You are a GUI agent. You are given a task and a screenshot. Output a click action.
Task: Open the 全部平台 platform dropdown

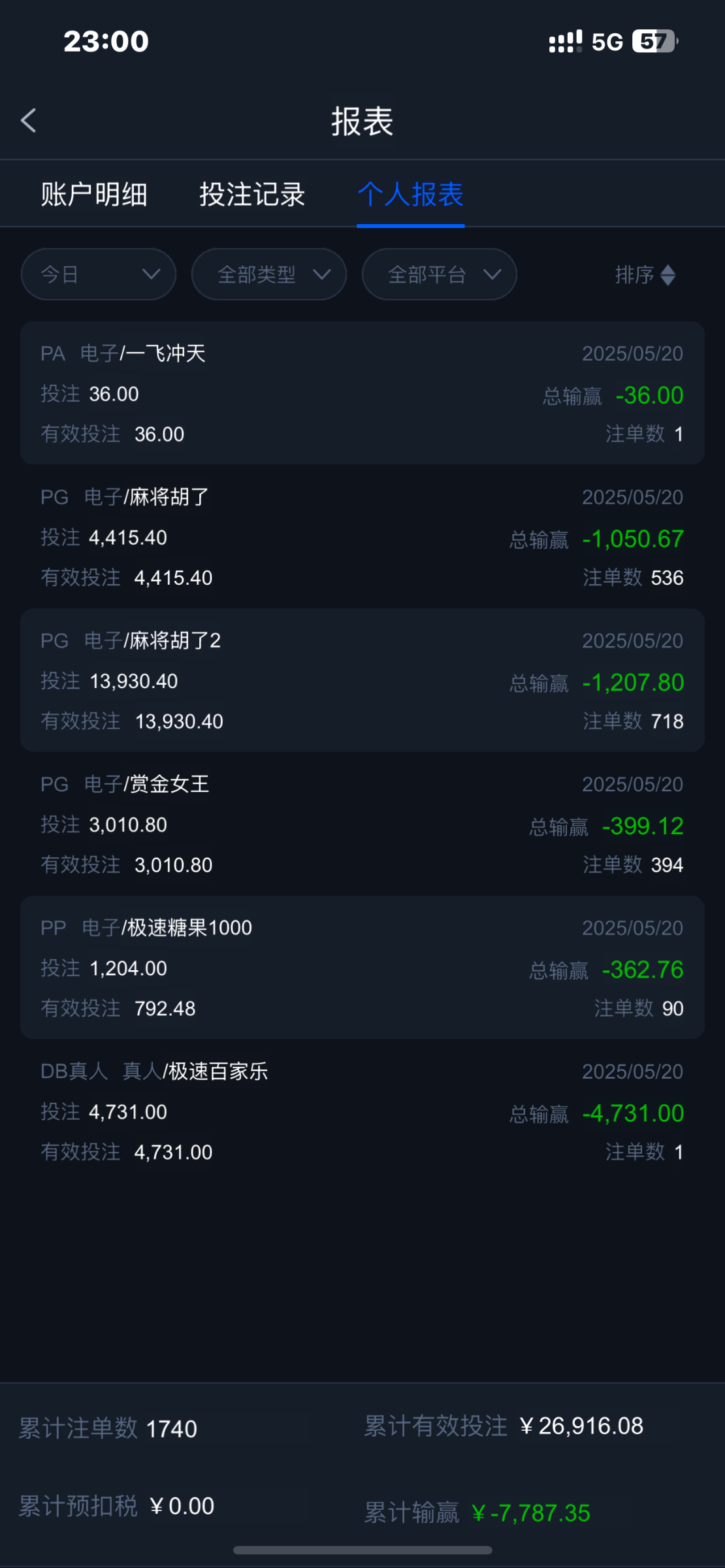pos(440,274)
